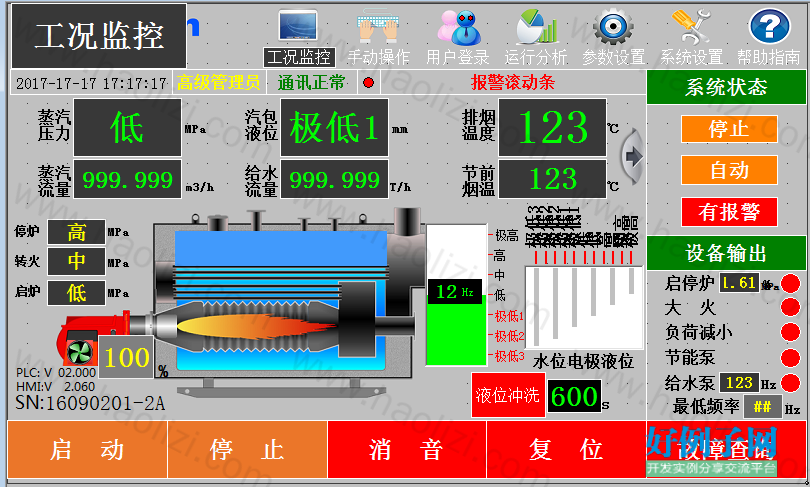Switch to the 工况监控 tab label
Viewport: 810px width, 487px height.
[299, 57]
